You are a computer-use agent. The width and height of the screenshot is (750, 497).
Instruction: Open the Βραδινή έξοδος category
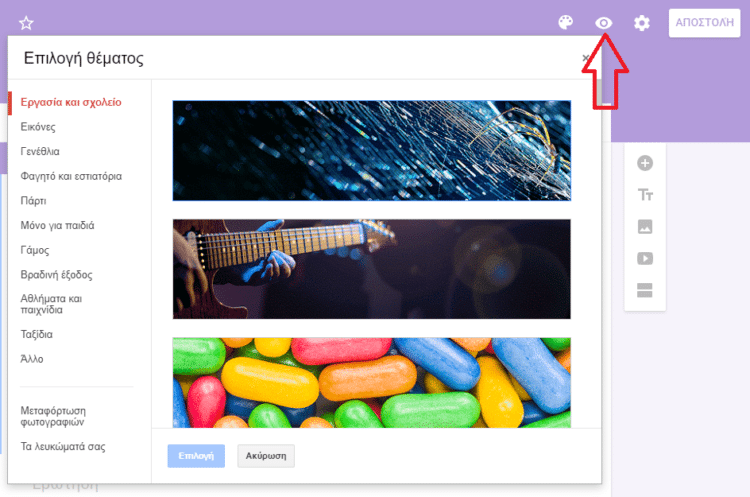[x=56, y=275]
